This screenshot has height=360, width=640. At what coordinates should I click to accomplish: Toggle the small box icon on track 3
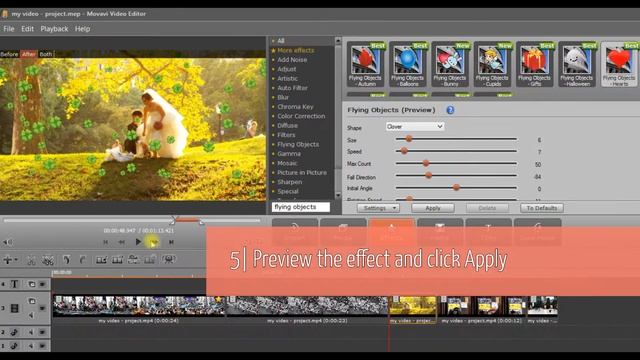click(31, 301)
